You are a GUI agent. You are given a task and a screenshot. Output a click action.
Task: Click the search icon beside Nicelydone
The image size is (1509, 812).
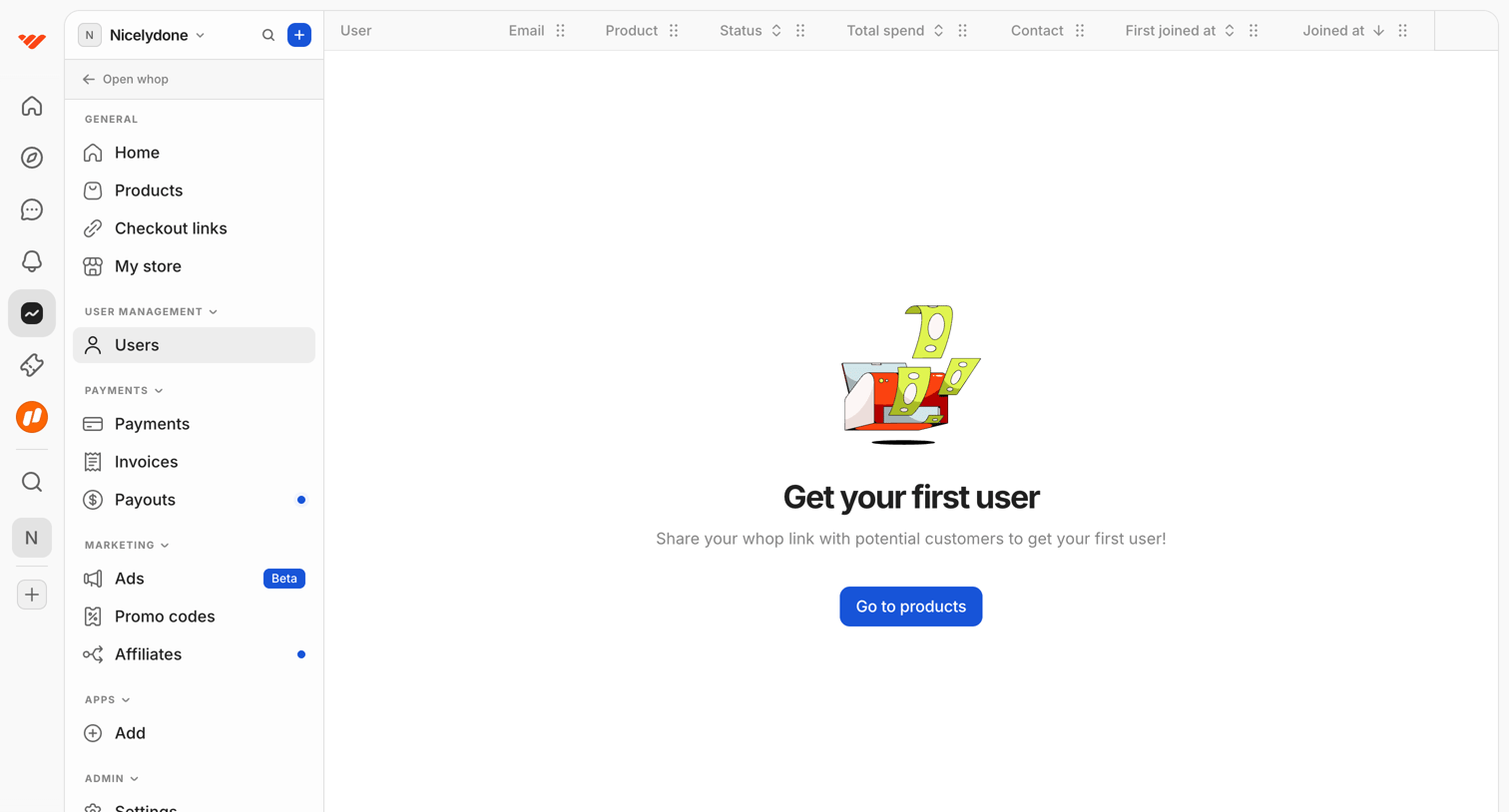pyautogui.click(x=268, y=35)
